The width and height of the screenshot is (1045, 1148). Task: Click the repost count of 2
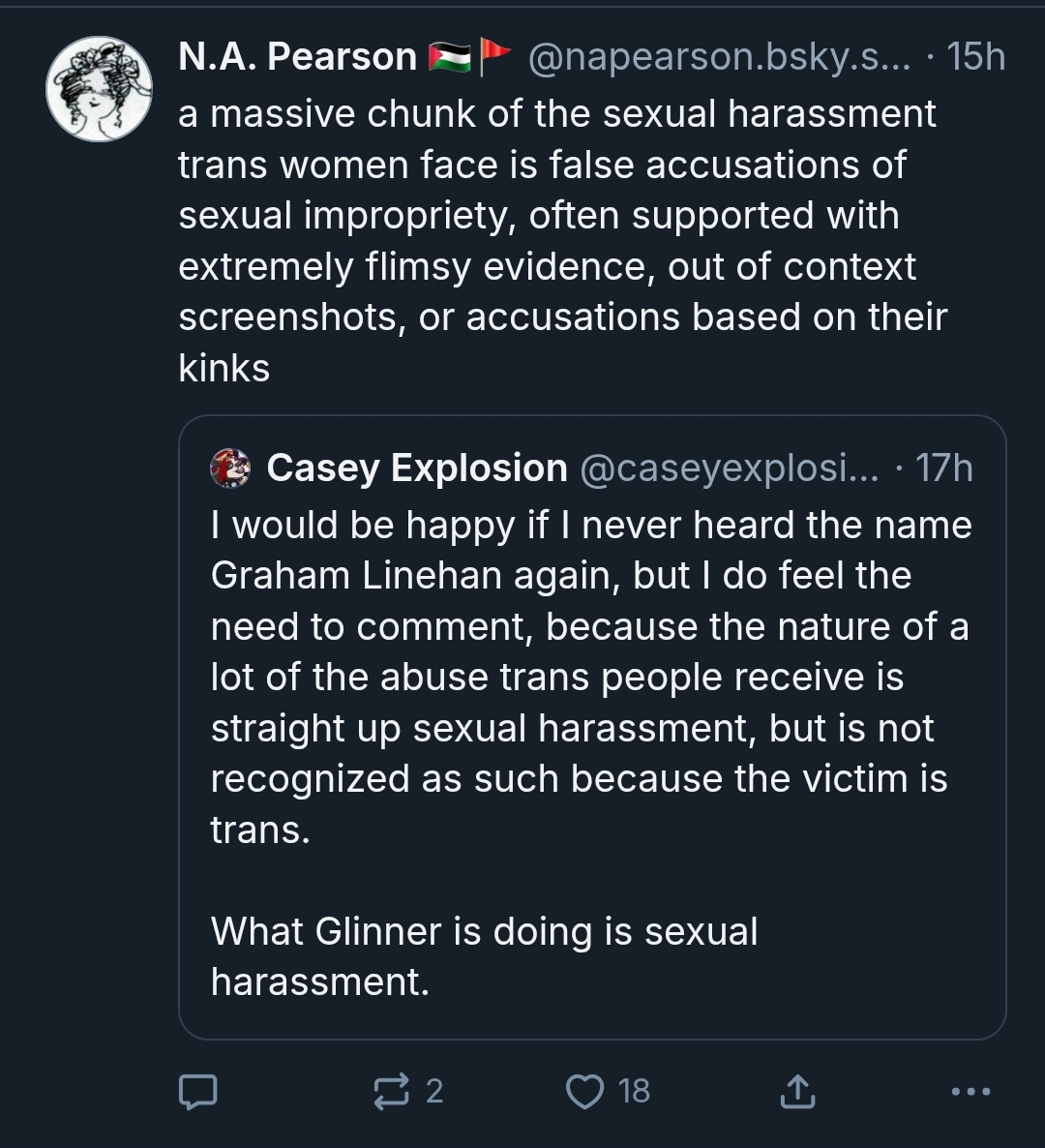pyautogui.click(x=434, y=1092)
